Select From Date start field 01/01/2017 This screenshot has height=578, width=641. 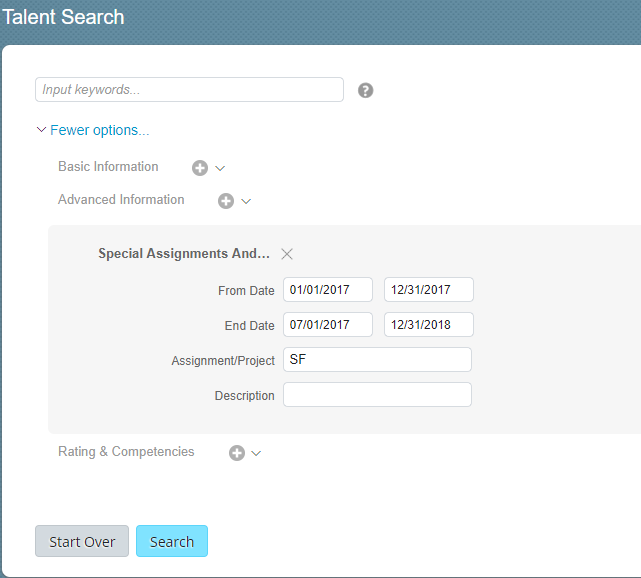pyautogui.click(x=328, y=289)
